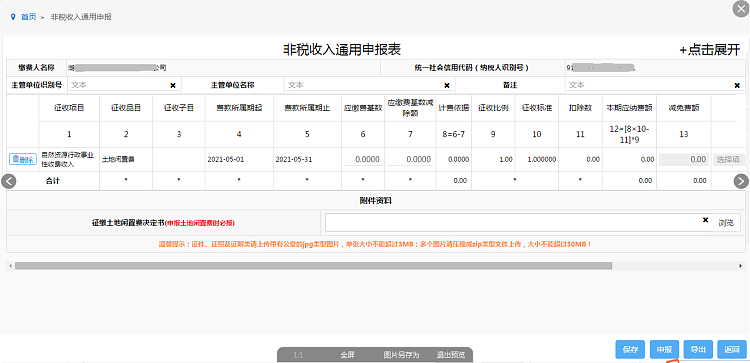Click the 保存 button

pyautogui.click(x=630, y=350)
